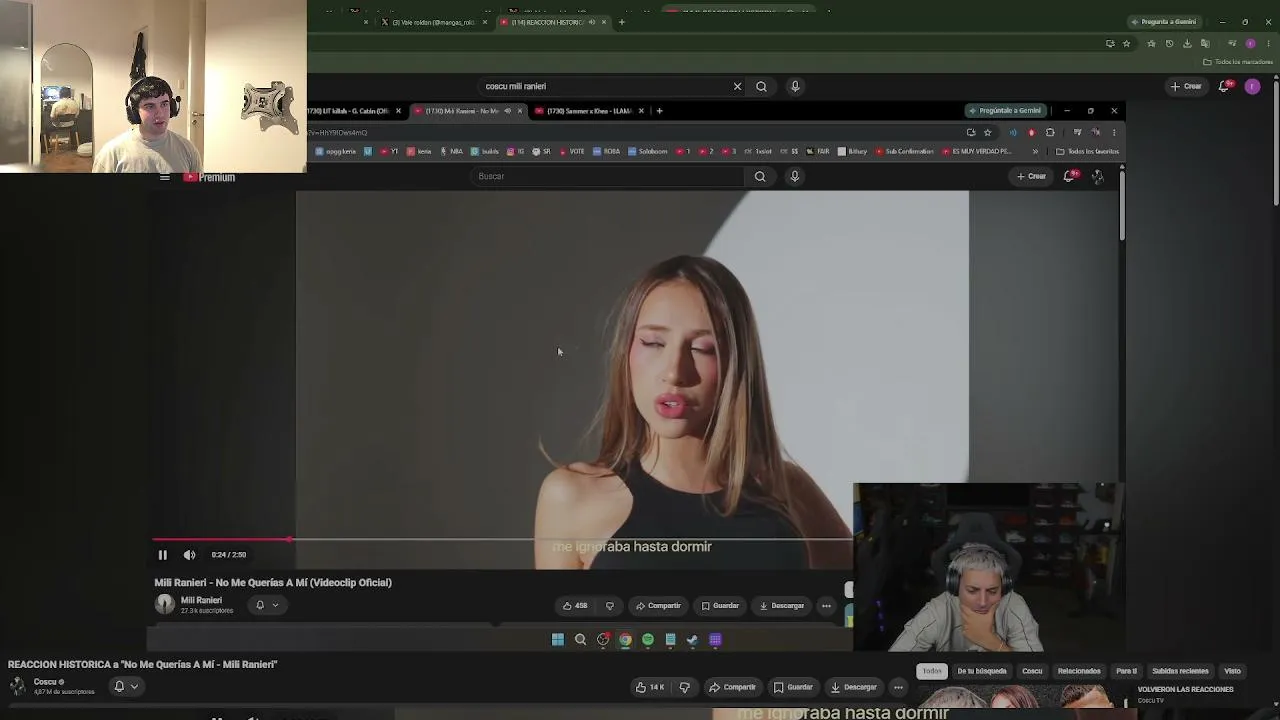Mute the inner video player volume speaker
This screenshot has width=1280, height=720.
point(189,555)
